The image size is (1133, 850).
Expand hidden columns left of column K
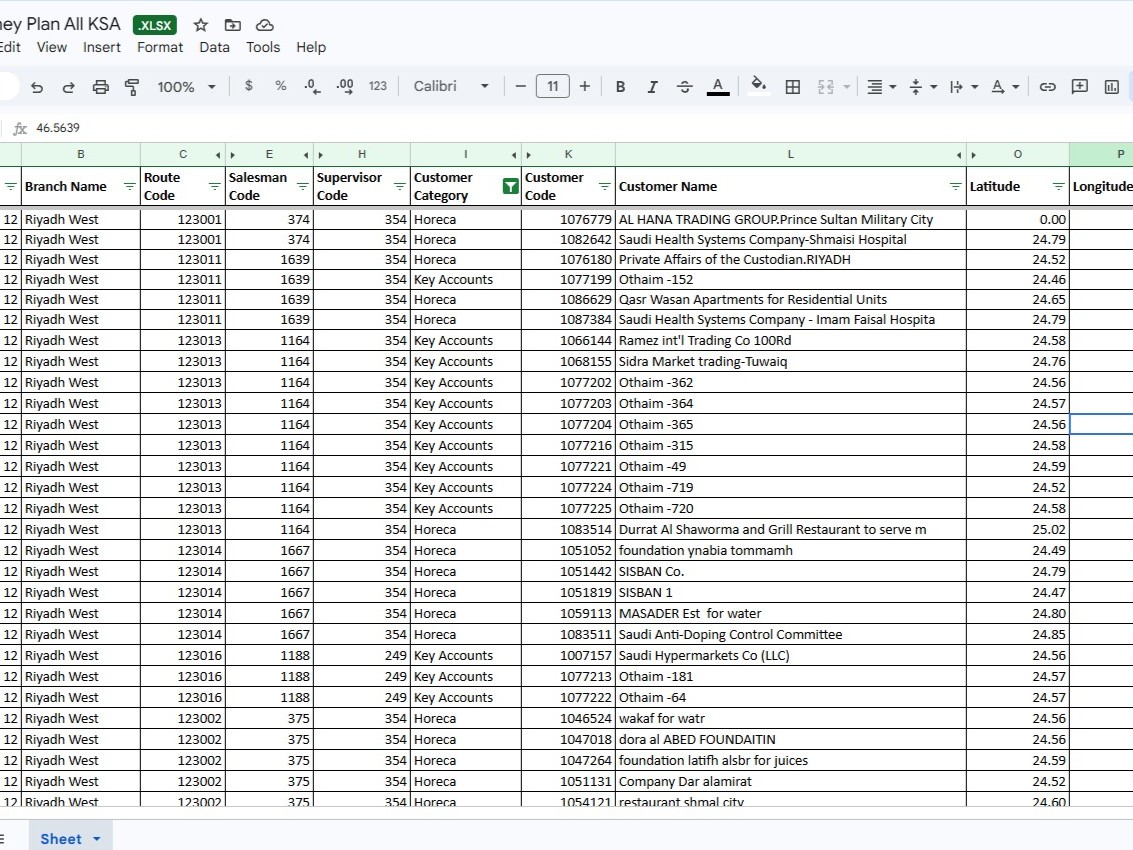pos(529,155)
